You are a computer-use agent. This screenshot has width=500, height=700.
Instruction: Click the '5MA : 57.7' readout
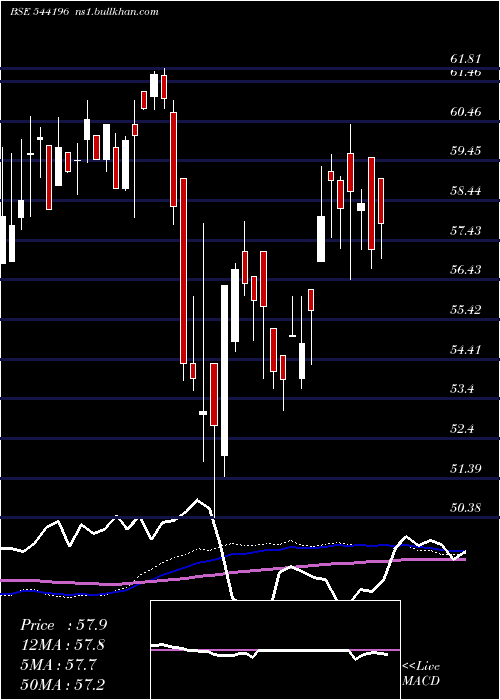pos(58,665)
